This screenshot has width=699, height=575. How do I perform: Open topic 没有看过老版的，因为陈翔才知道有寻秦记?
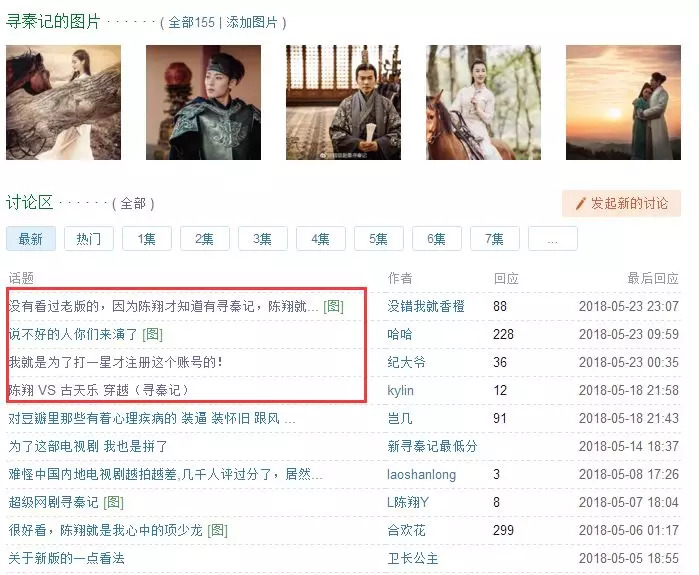tap(163, 306)
